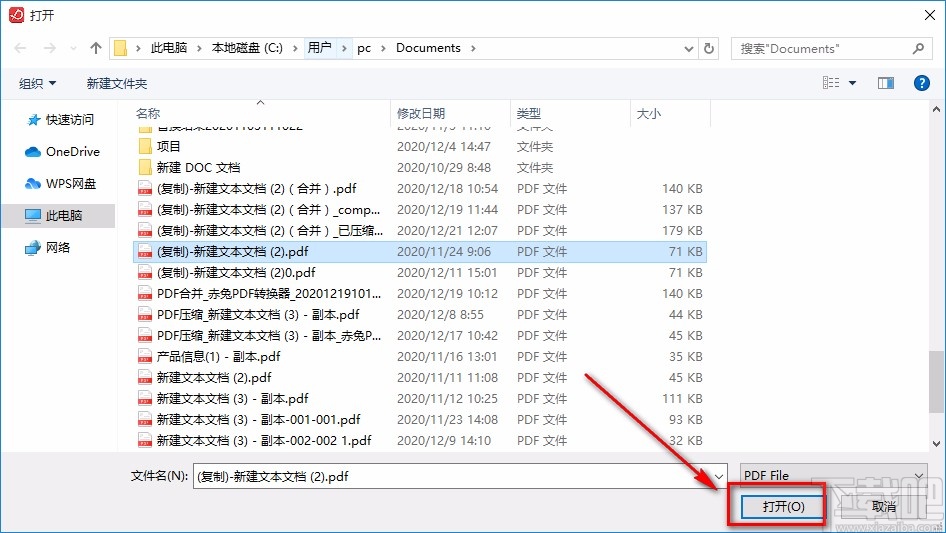
Task: Select 新建文本文档 (3) - 副本-002-002 1.pdf
Action: click(419, 441)
